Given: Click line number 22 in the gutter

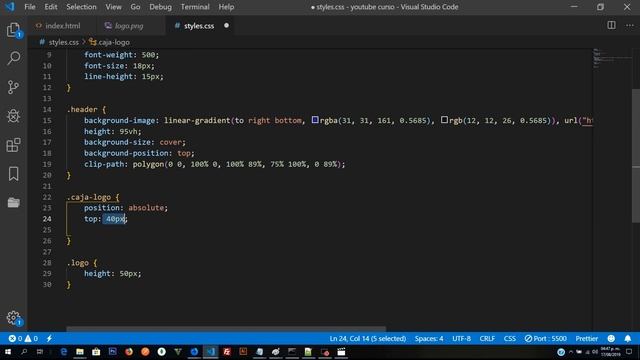Looking at the screenshot, I should tap(47, 197).
